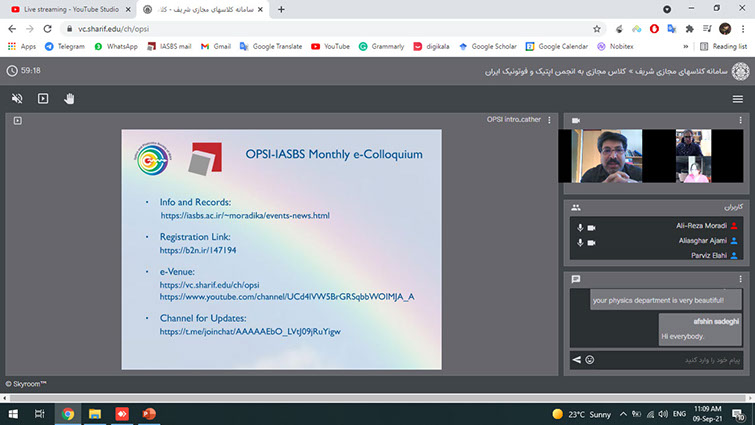Open chat panel three-dot options menu

(740, 278)
